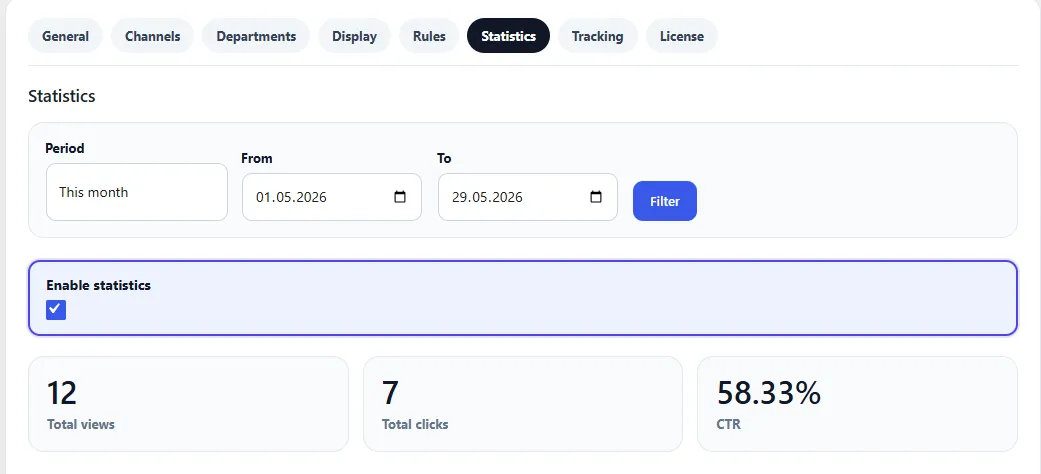Click the Total clicks caption
Image resolution: width=1041 pixels, height=474 pixels.
(415, 424)
